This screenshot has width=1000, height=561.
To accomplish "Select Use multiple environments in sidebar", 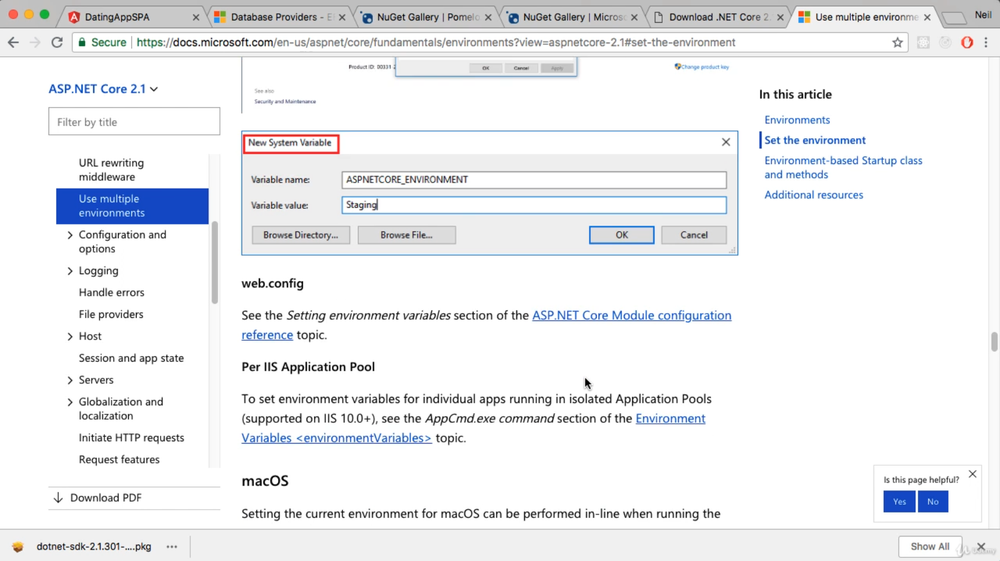I will click(132, 206).
